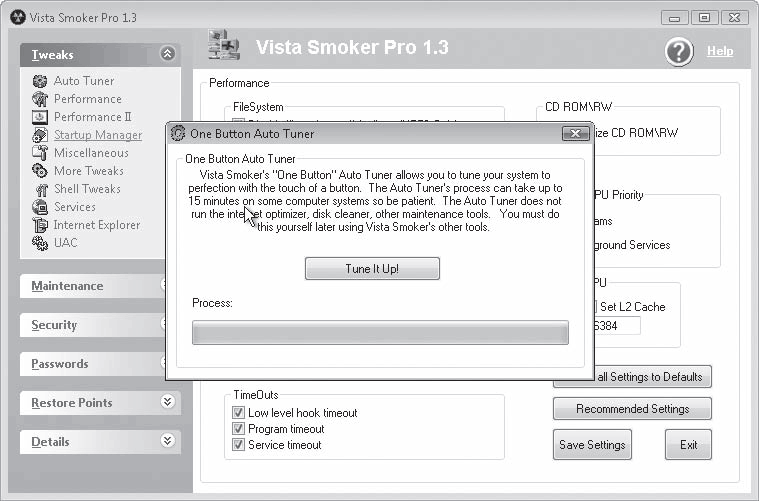
Task: Click the Internet Explorer sidebar icon
Action: (x=40, y=225)
